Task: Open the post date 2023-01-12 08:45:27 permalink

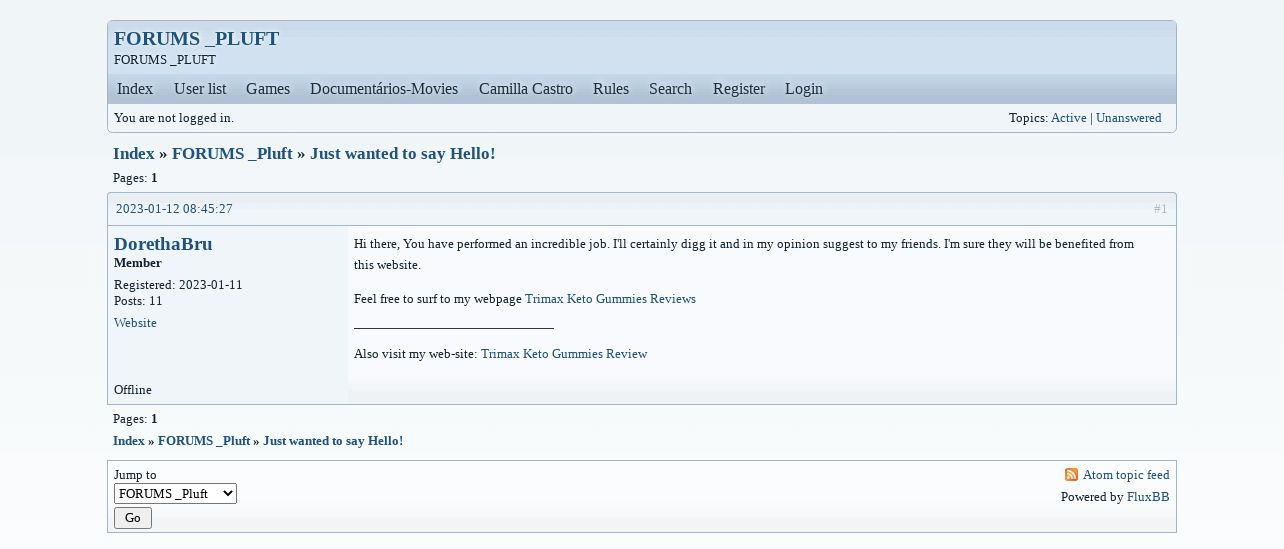Action: (x=174, y=209)
